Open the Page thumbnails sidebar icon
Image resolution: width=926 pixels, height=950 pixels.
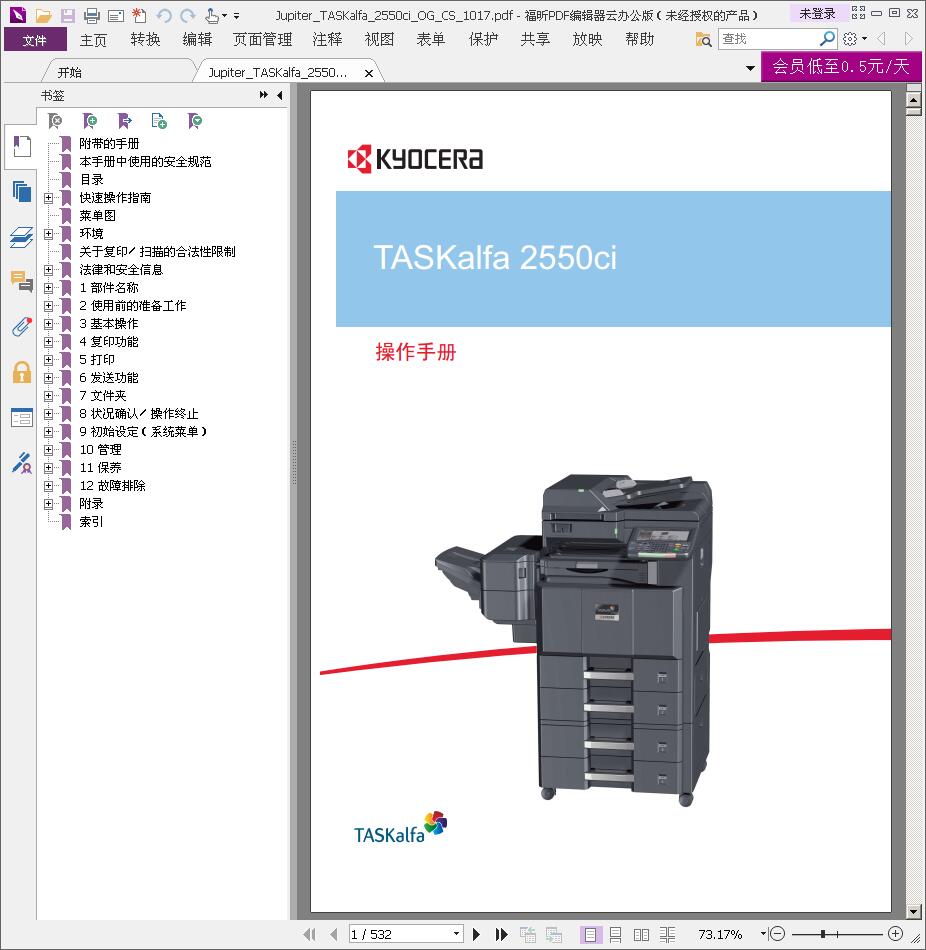coord(22,191)
